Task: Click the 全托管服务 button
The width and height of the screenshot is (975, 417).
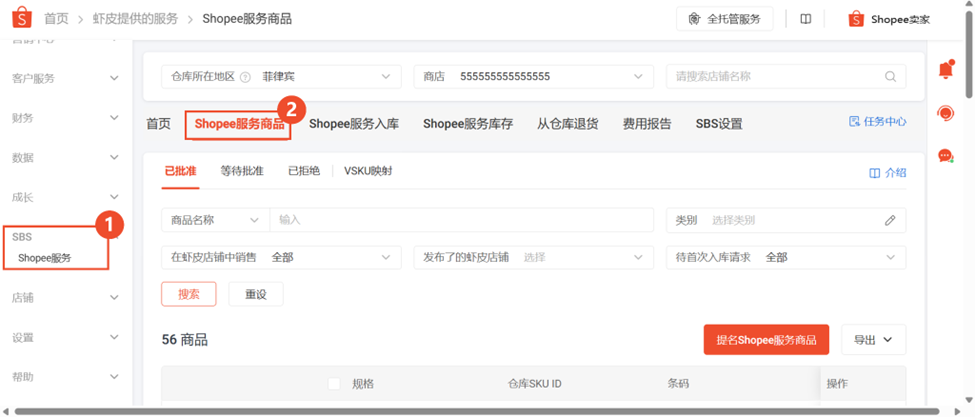Action: coord(724,19)
